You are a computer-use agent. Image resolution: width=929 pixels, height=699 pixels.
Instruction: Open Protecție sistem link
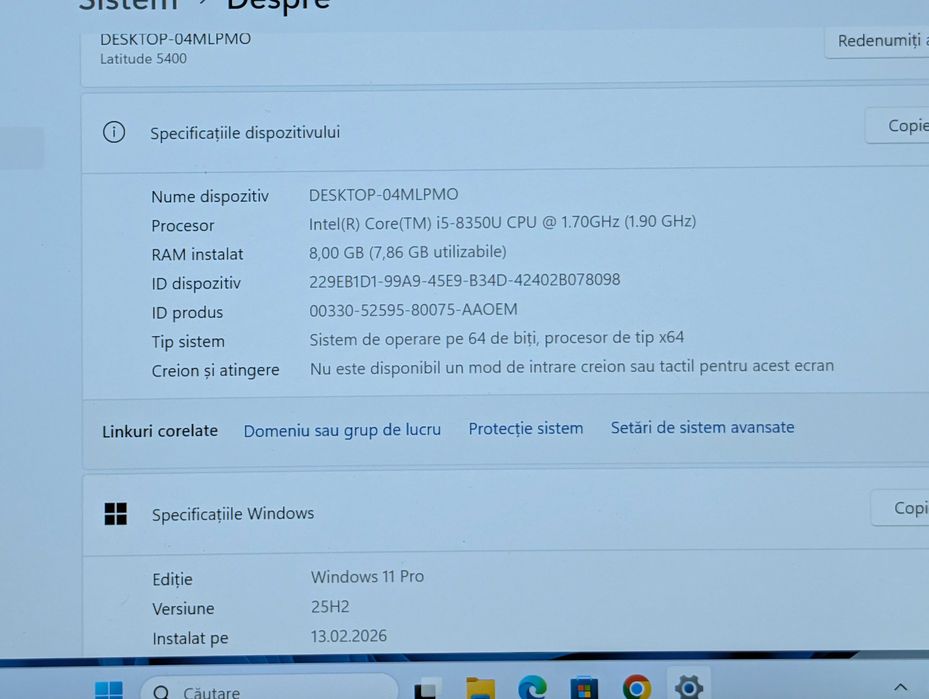(526, 428)
